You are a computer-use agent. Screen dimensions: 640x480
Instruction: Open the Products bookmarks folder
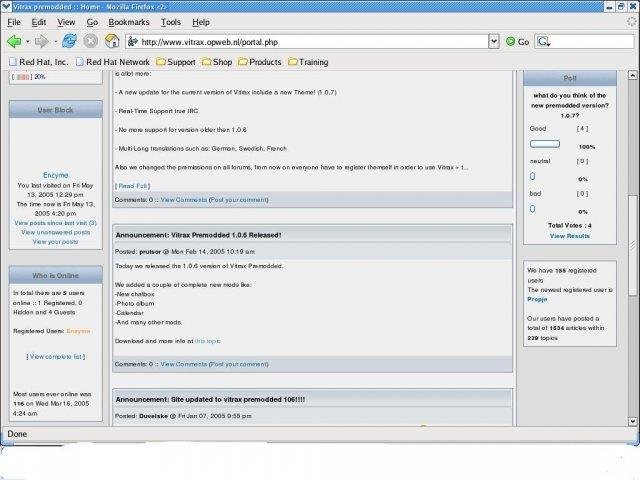click(260, 62)
